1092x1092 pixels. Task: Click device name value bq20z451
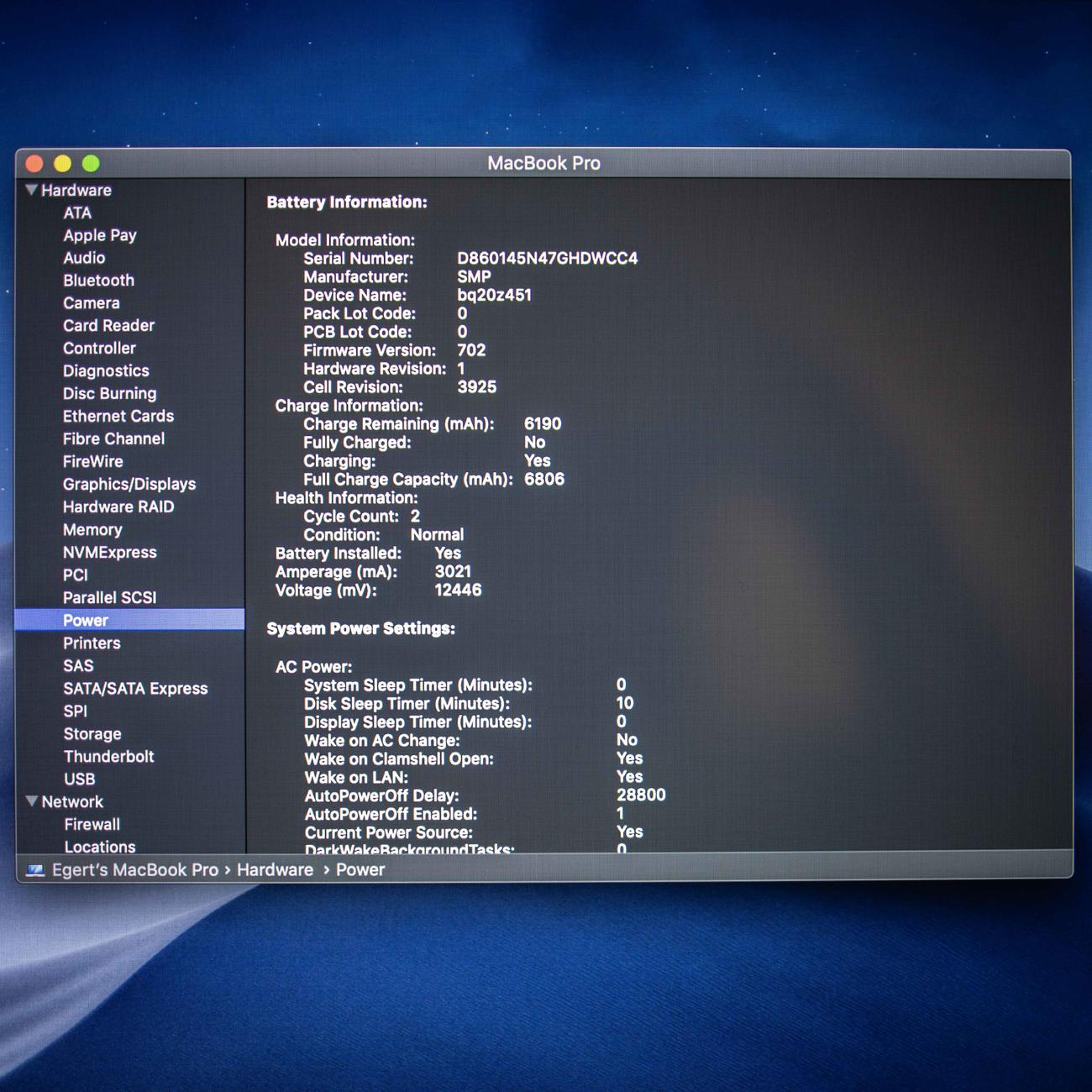[x=494, y=295]
